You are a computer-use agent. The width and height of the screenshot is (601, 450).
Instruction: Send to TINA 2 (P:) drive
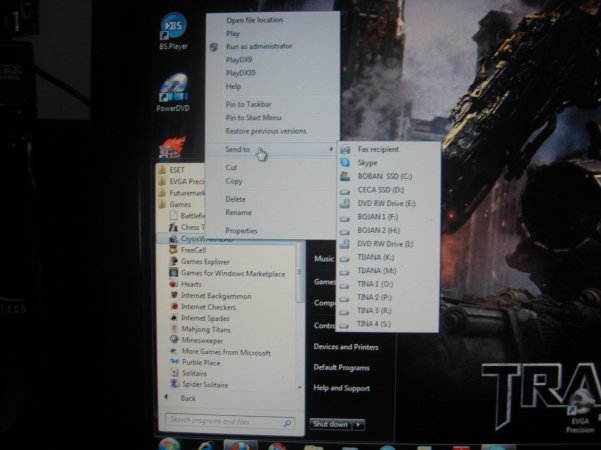click(x=388, y=297)
